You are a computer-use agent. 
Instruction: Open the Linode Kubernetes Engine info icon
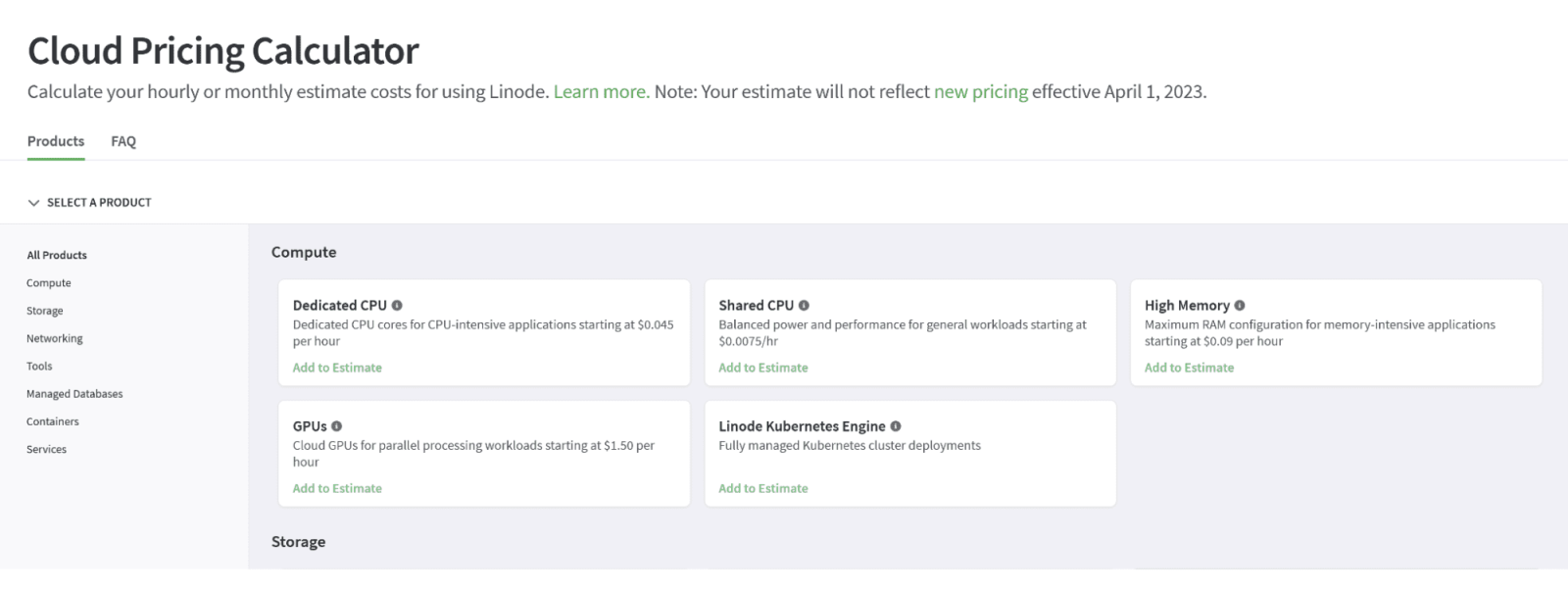point(894,426)
